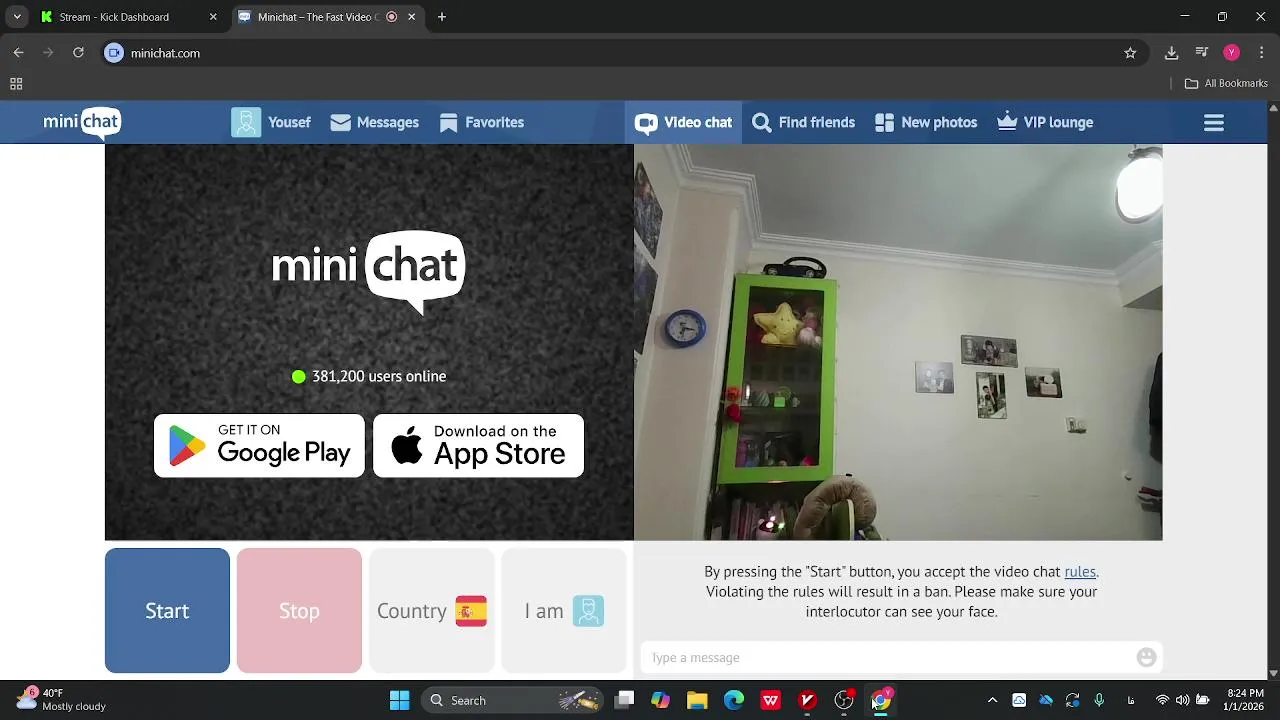The height and width of the screenshot is (720, 1280).
Task: Select the Video chat tab
Action: point(683,122)
